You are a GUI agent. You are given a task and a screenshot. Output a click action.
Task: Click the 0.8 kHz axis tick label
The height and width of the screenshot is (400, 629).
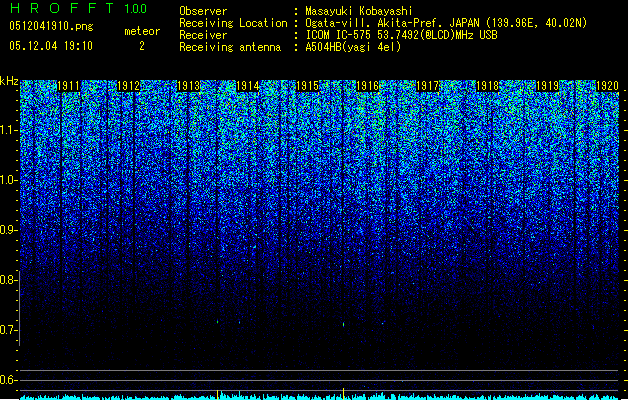point(8,280)
